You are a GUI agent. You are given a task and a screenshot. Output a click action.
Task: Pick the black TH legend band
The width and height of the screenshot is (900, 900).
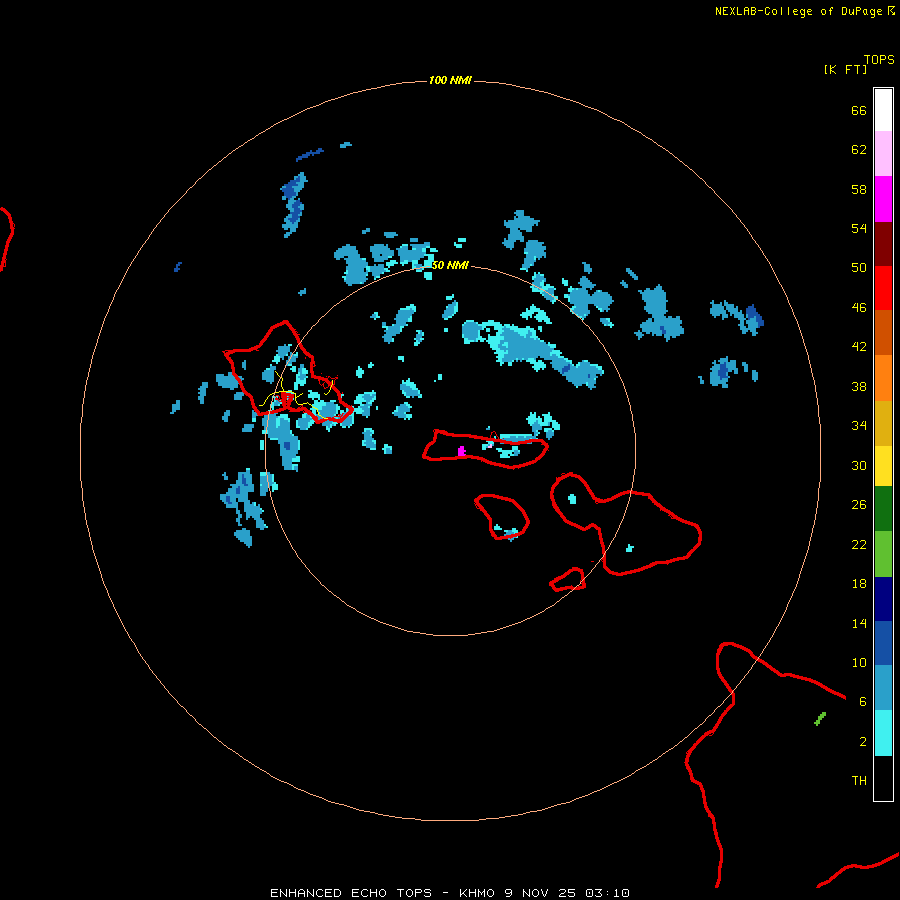(x=883, y=778)
